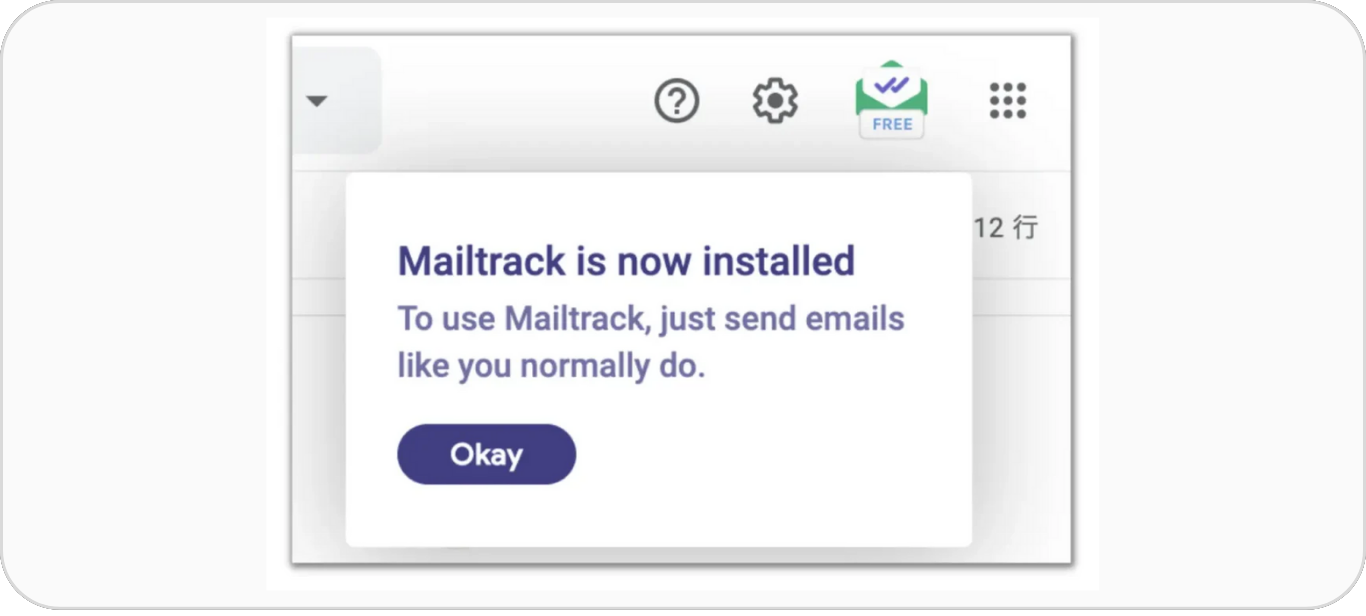Expand the select-all dropdown arrow

coord(317,100)
